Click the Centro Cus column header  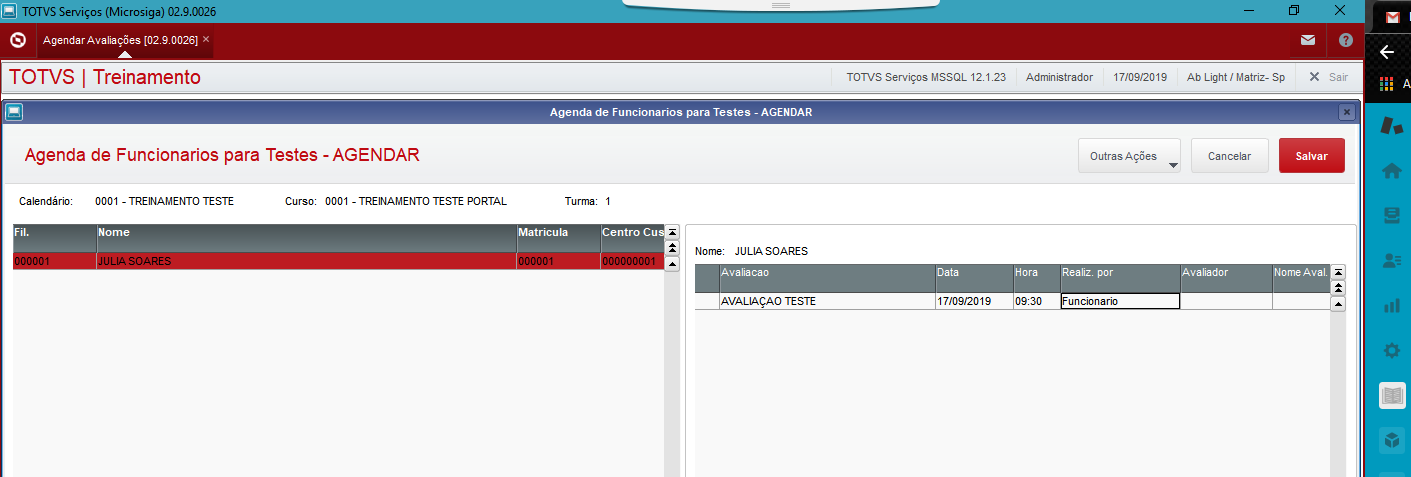632,238
